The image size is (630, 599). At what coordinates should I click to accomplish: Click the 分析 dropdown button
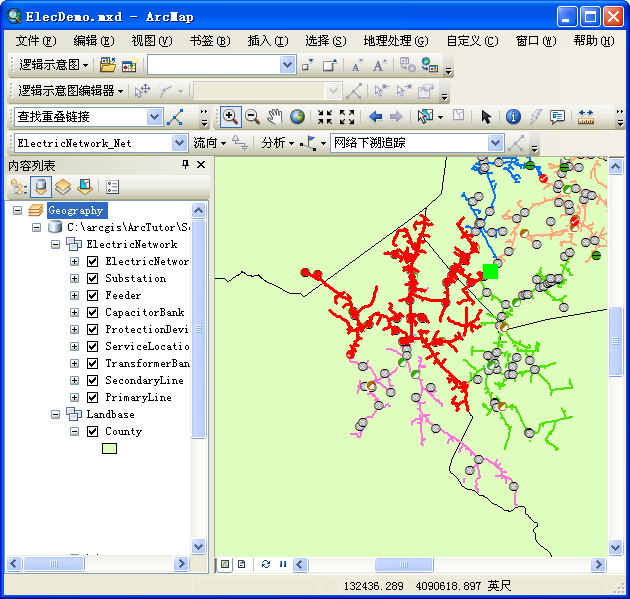point(277,143)
